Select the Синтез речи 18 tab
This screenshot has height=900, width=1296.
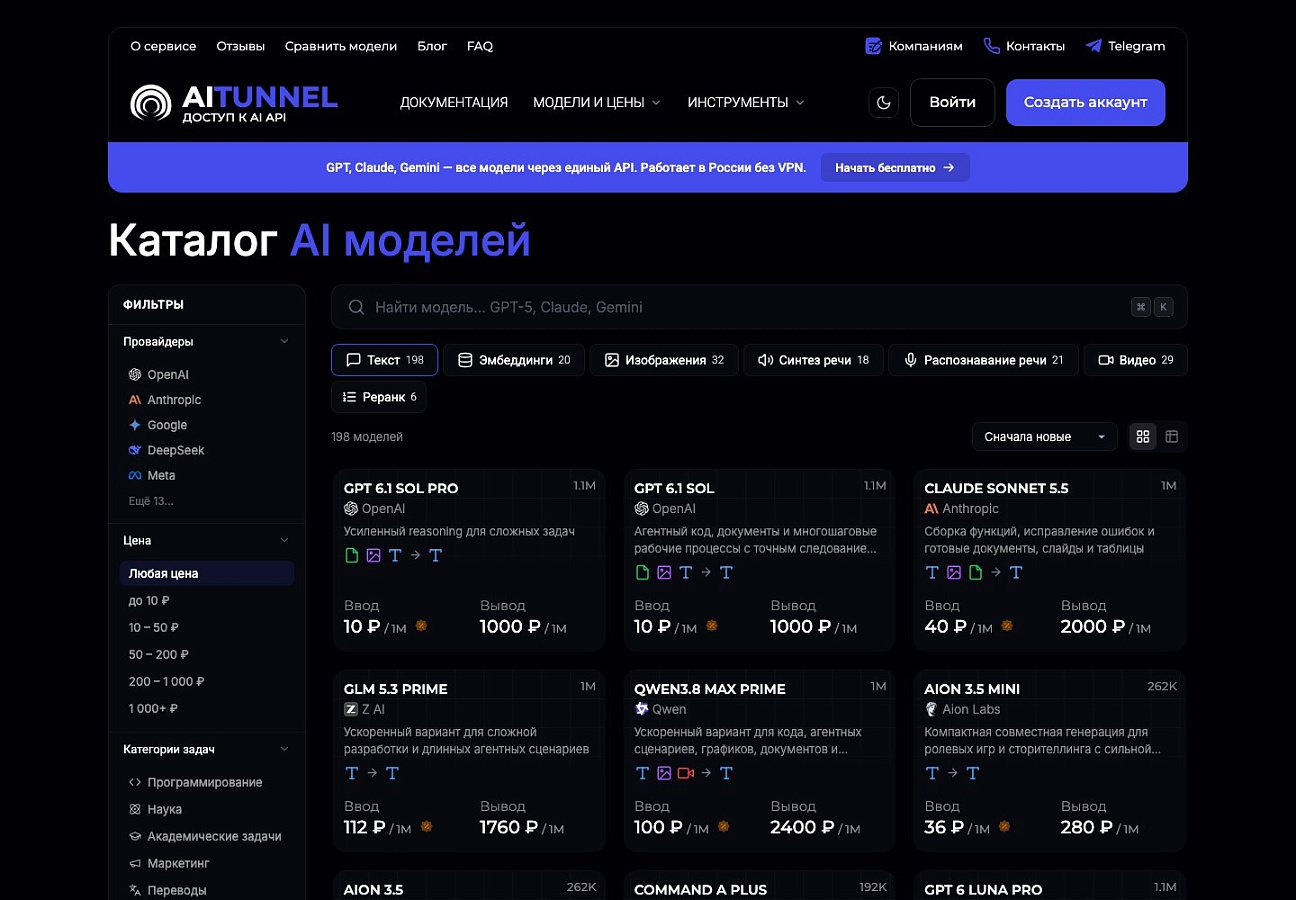(x=814, y=360)
